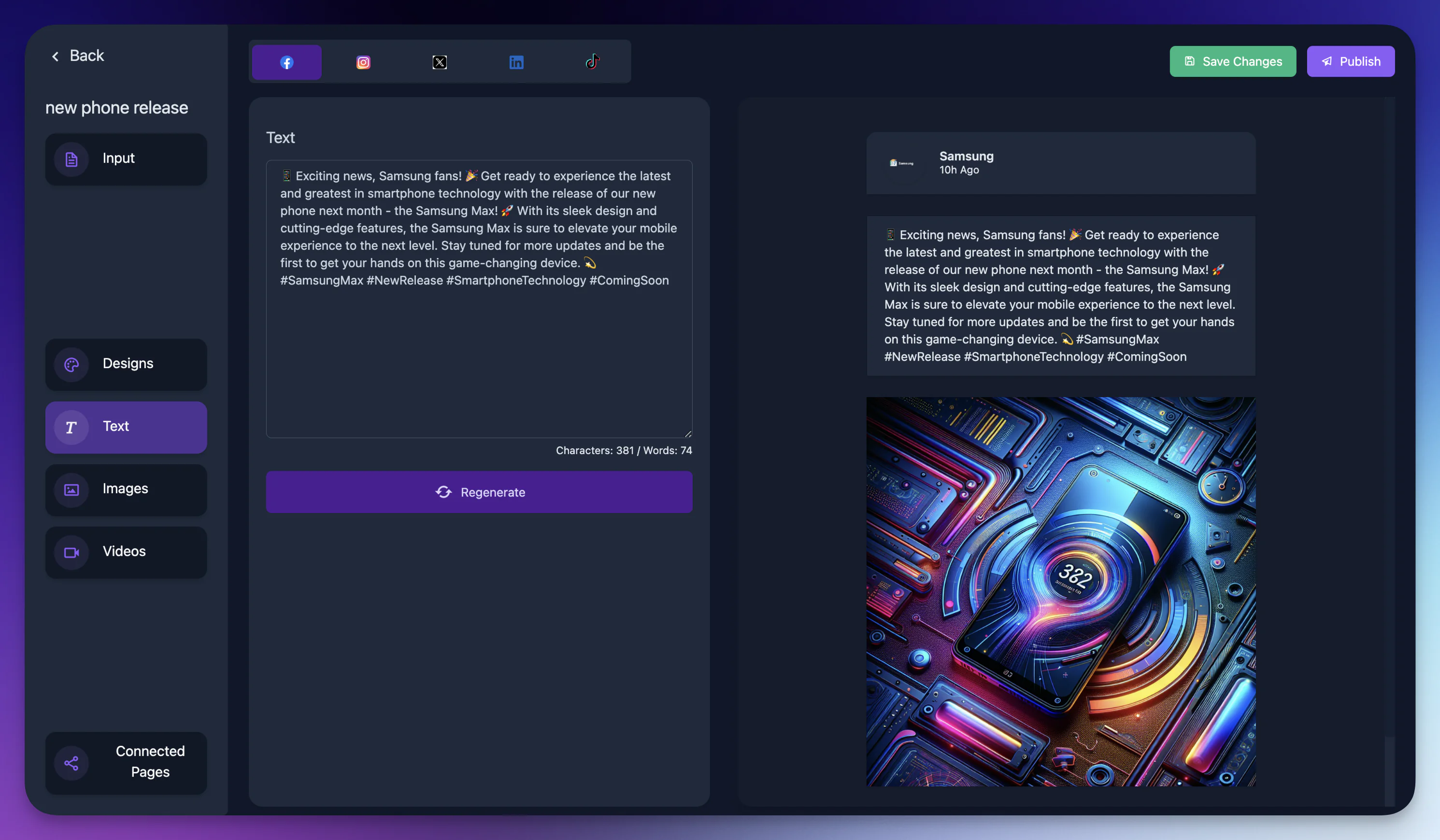The width and height of the screenshot is (1440, 840).
Task: Switch to the Facebook platform tab
Action: tap(286, 62)
